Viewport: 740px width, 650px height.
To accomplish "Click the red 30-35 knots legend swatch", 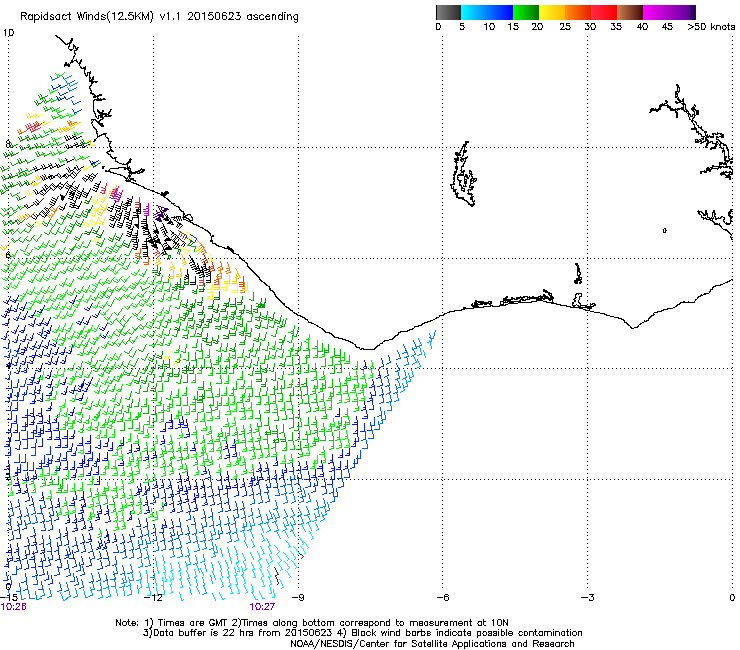I will [x=604, y=12].
